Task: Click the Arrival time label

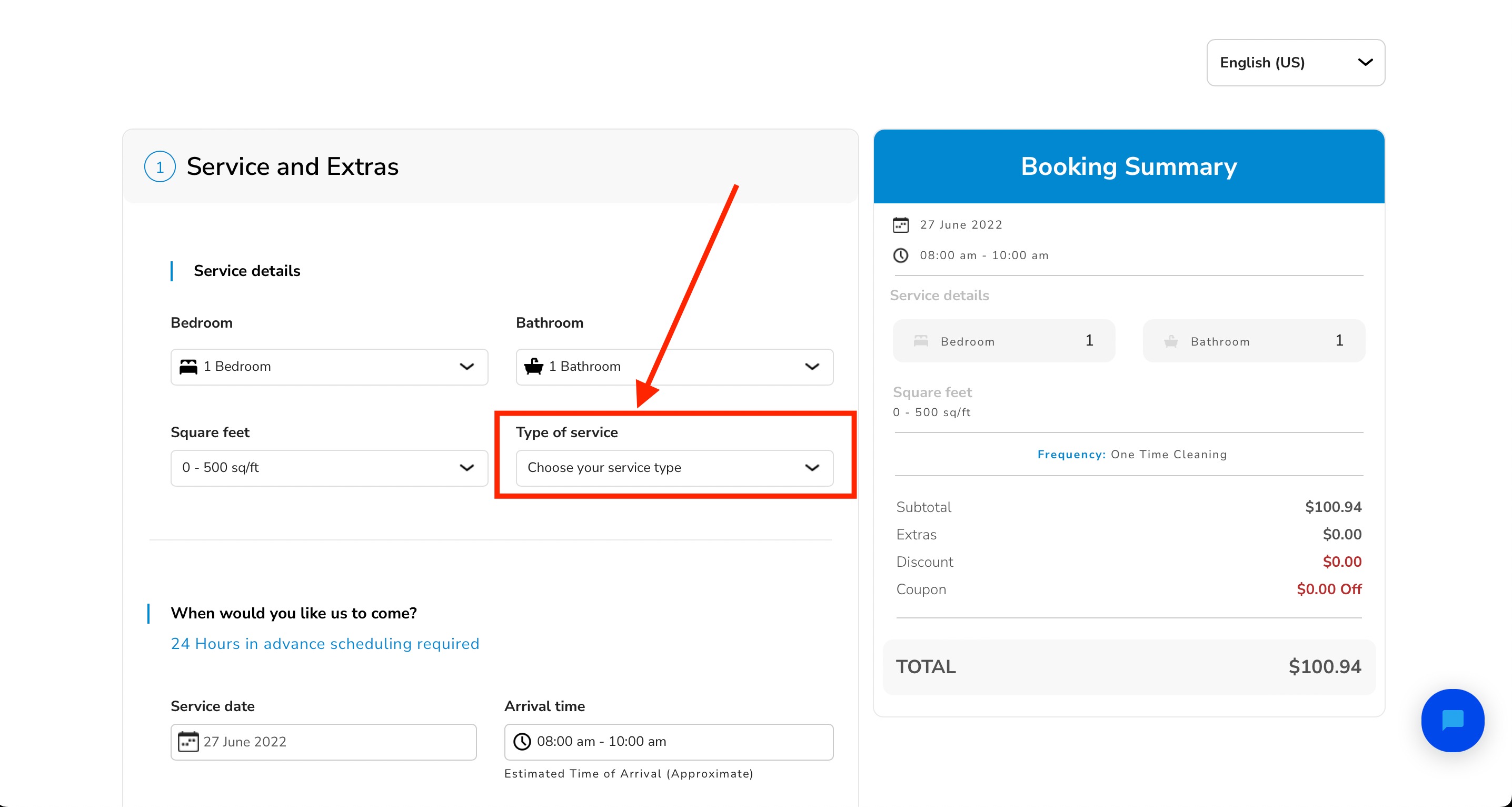Action: tap(544, 706)
